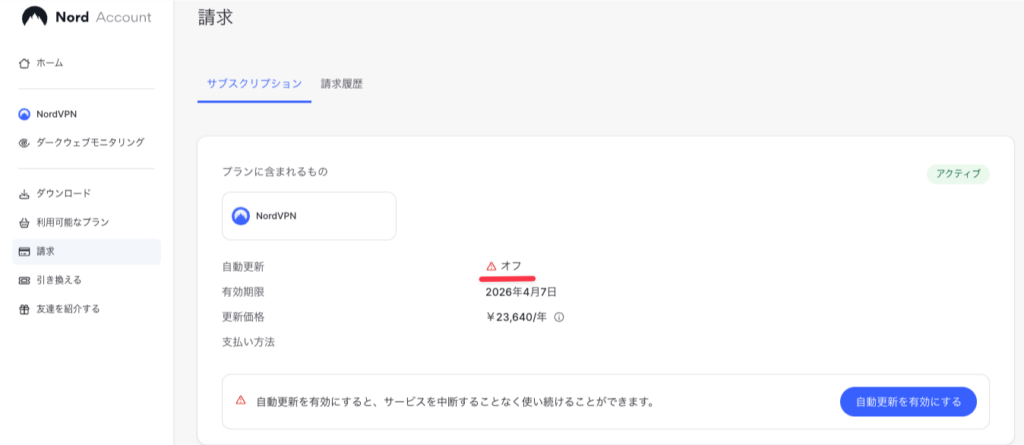The width and height of the screenshot is (1024, 445).
Task: Click the NordVPN icon in the plan card
Action: click(x=241, y=216)
